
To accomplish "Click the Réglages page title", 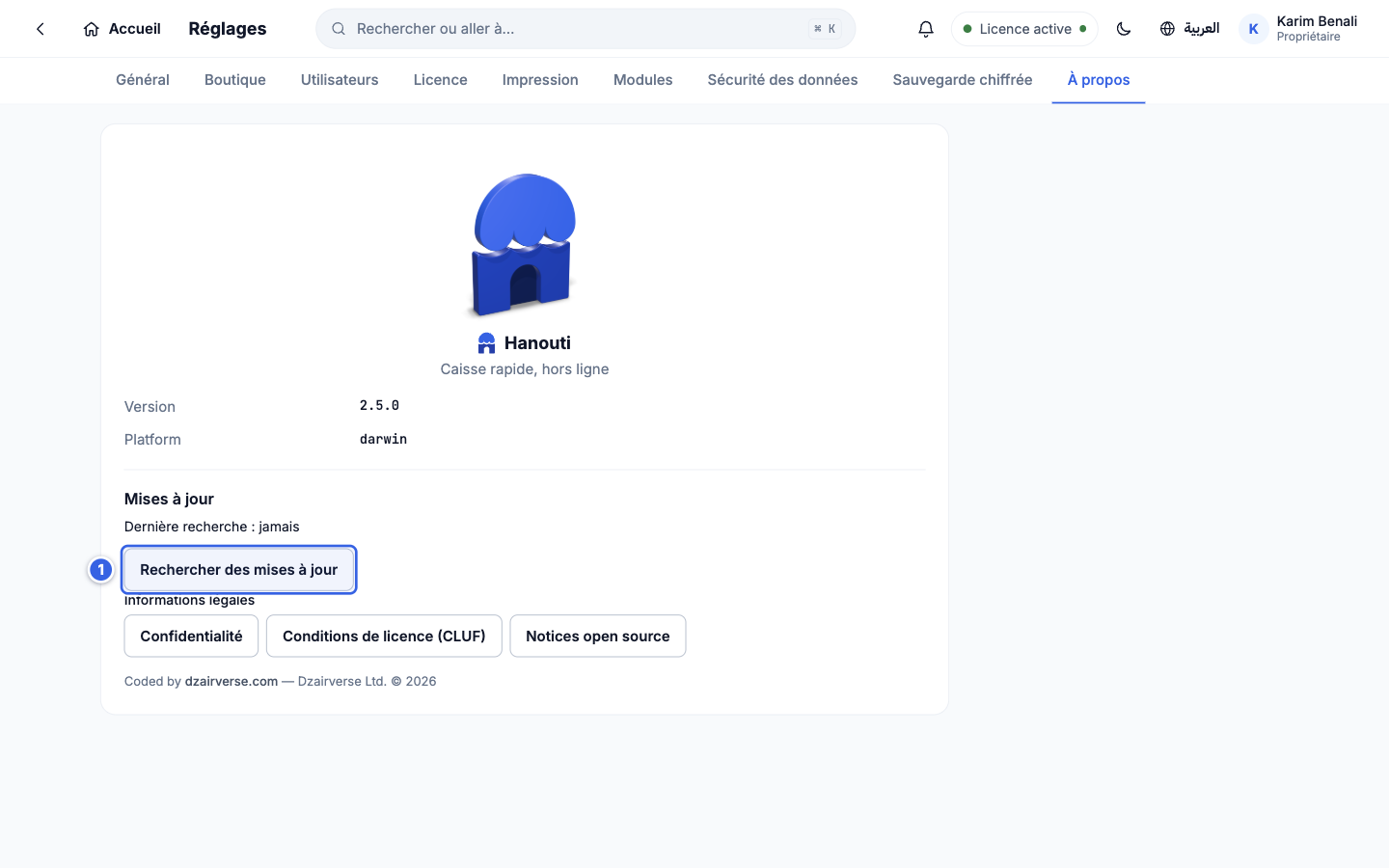I will point(228,29).
